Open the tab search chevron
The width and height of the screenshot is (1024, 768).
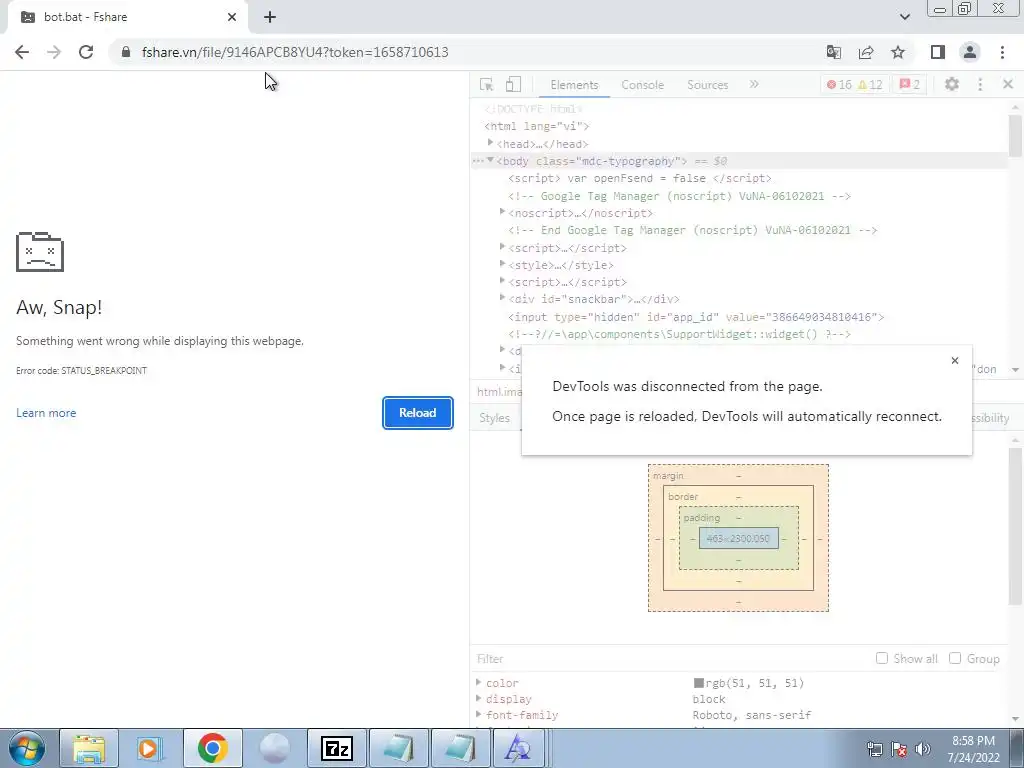coord(904,17)
